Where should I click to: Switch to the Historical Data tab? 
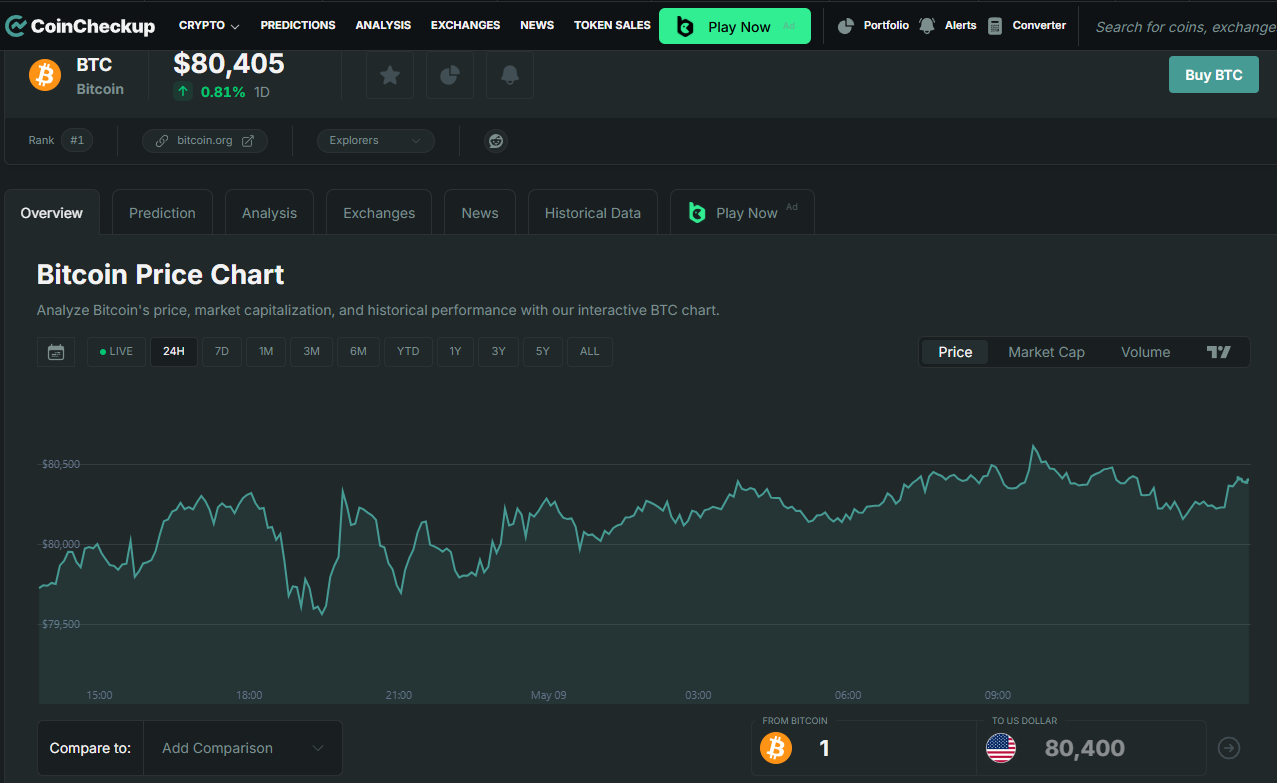click(x=593, y=213)
